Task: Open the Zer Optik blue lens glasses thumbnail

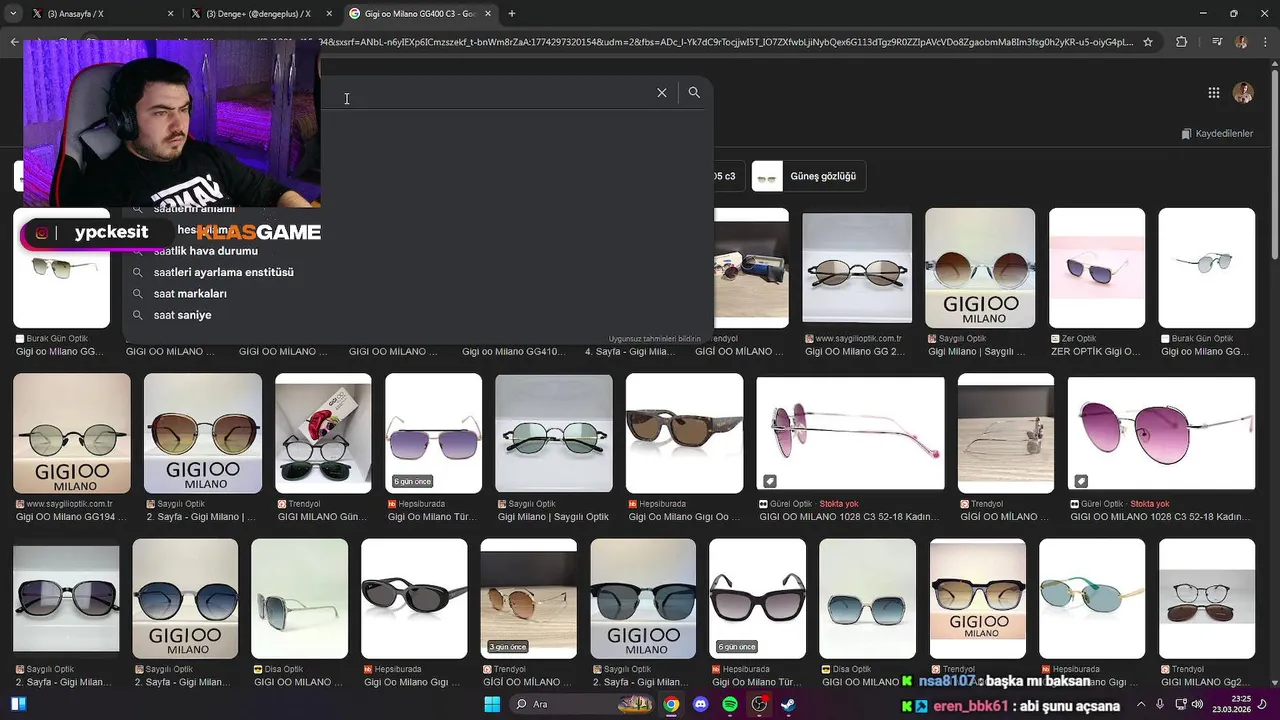Action: click(x=1097, y=268)
